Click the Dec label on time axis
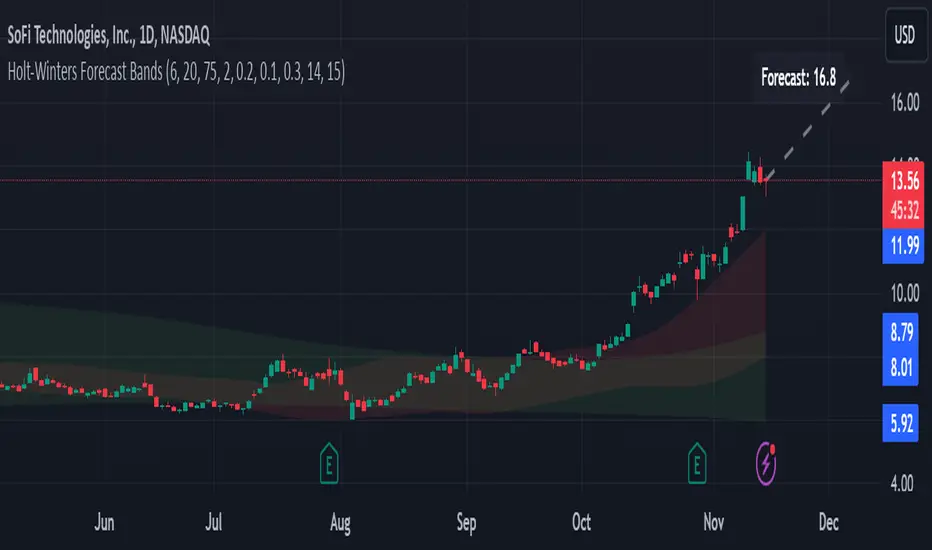Viewport: 932px width, 550px height. [x=829, y=523]
